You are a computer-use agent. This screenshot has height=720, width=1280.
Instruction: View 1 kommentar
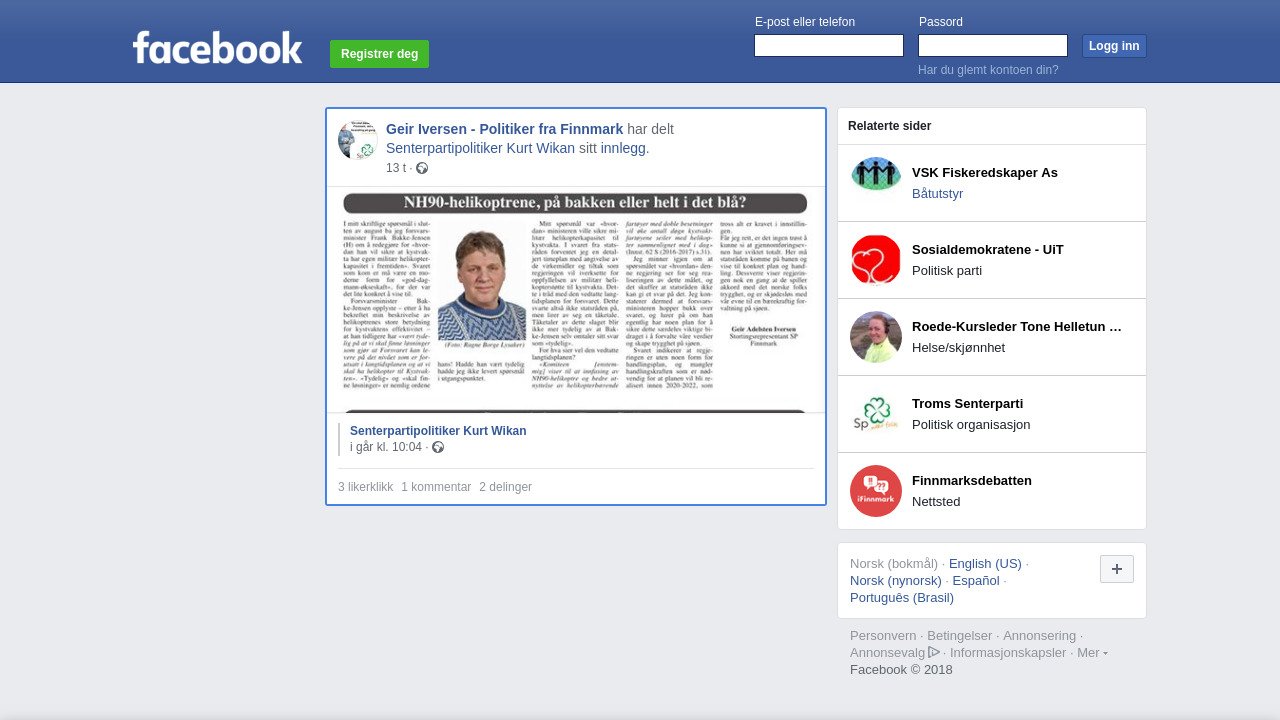pos(436,487)
